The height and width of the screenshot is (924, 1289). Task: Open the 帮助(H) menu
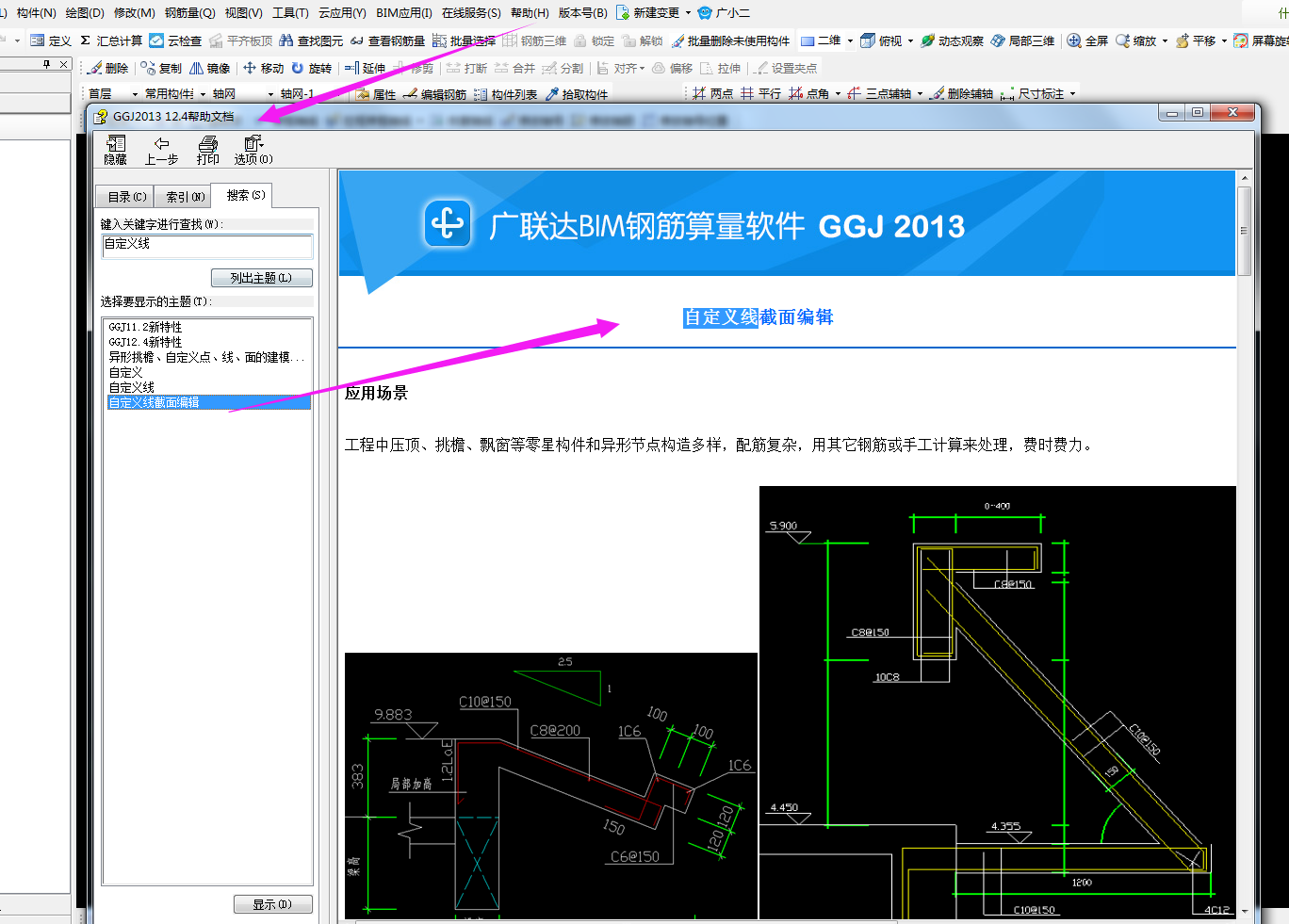tap(530, 13)
